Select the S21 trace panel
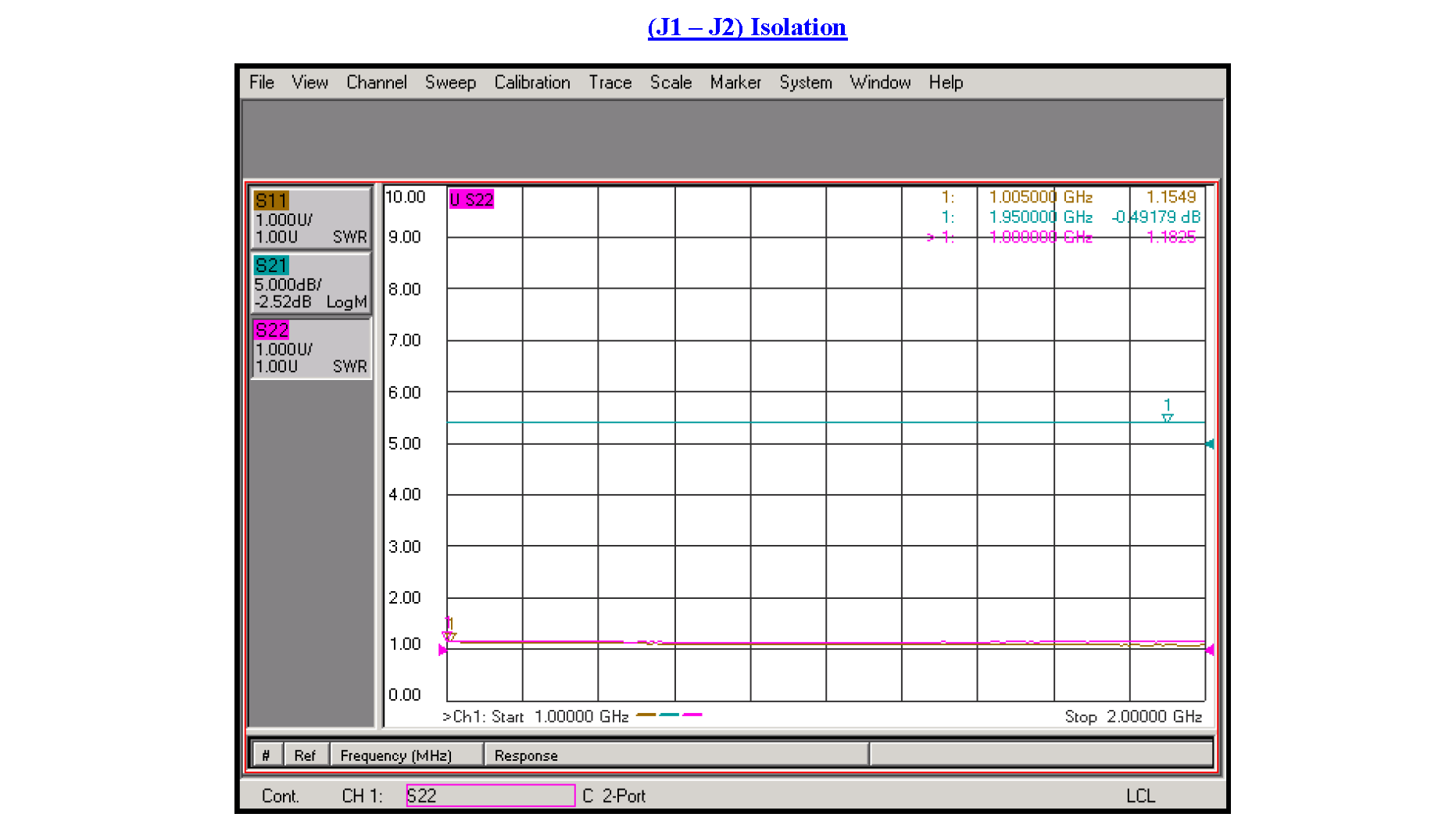The width and height of the screenshot is (1456, 828). click(x=310, y=285)
